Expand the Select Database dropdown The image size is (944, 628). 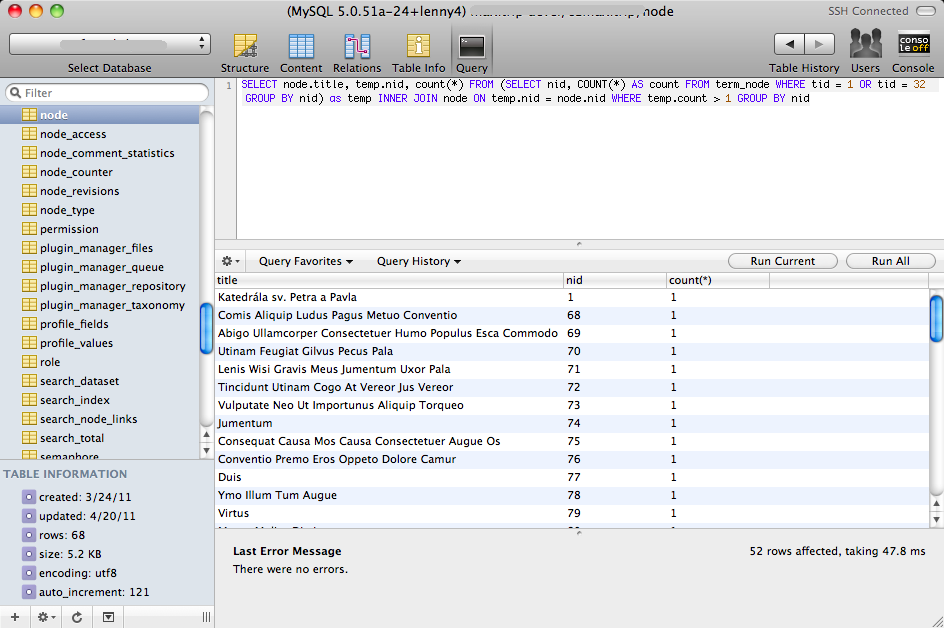click(x=110, y=44)
